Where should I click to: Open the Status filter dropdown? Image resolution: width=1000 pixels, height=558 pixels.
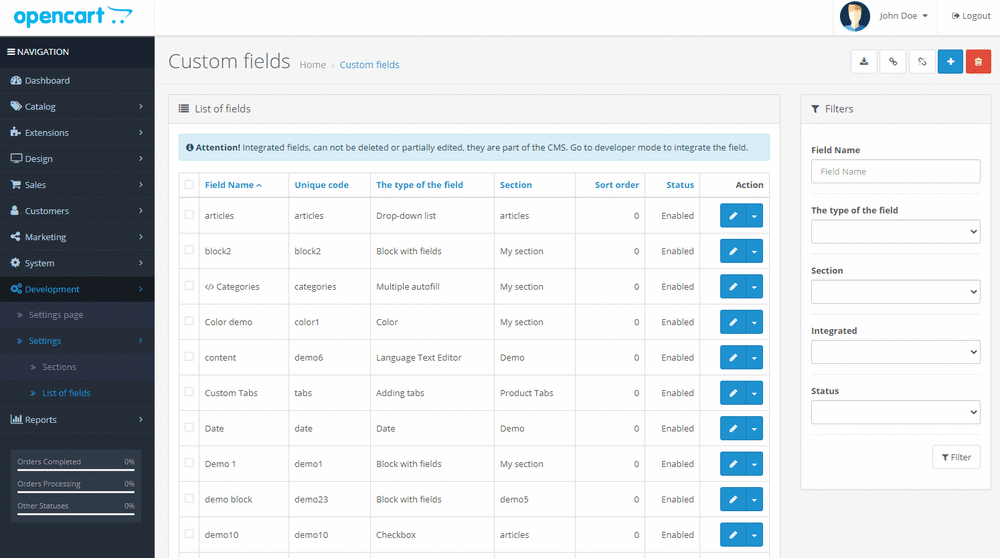[895, 412]
